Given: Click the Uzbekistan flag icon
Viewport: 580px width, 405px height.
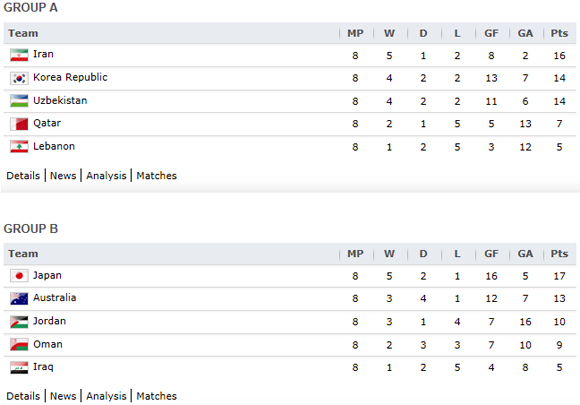Looking at the screenshot, I should point(19,101).
